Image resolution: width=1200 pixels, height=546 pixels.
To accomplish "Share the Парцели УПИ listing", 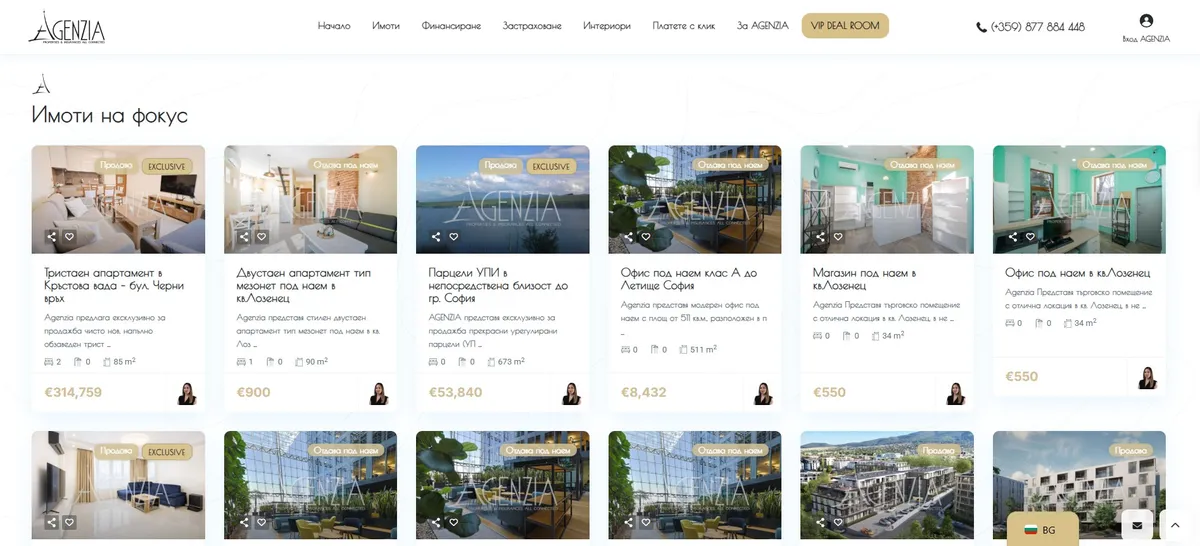I will (436, 237).
